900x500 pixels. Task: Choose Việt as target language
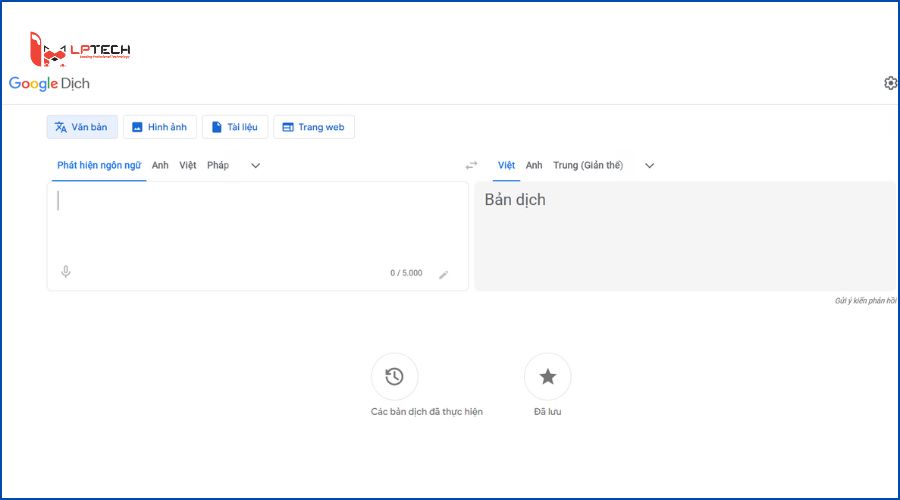506,165
